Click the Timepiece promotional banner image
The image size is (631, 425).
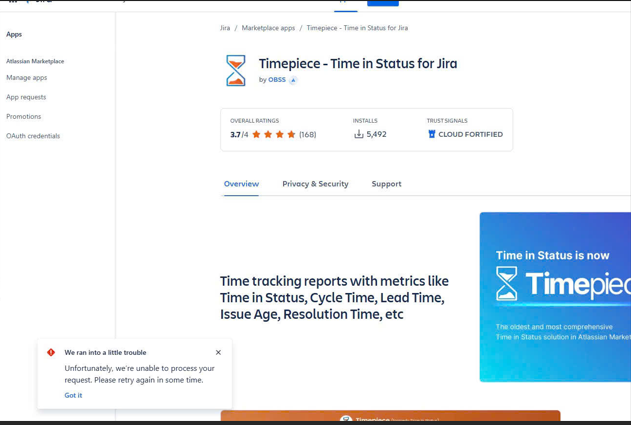pyautogui.click(x=555, y=297)
